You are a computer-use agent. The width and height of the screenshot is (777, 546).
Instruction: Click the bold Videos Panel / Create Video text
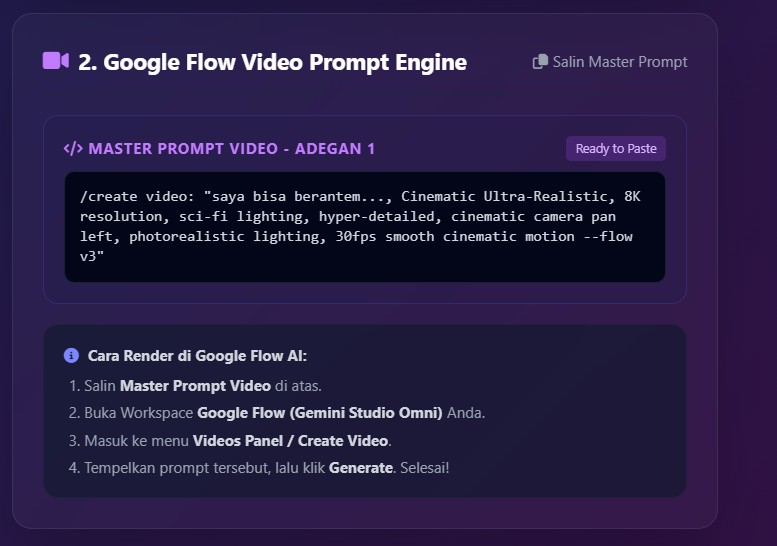click(290, 440)
